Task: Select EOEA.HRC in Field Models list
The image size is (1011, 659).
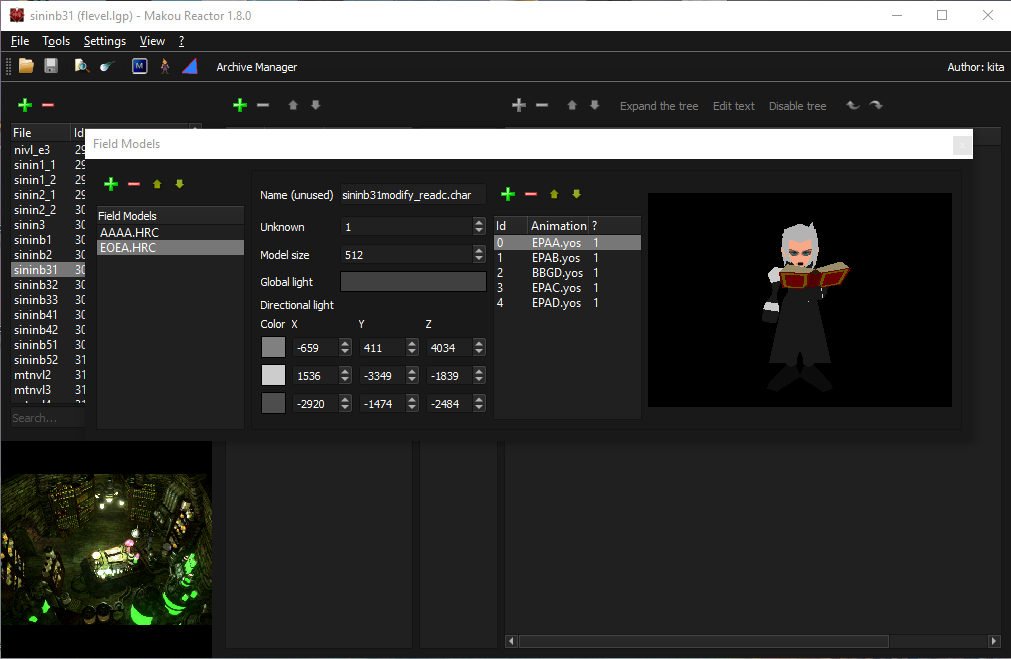Action: click(170, 248)
